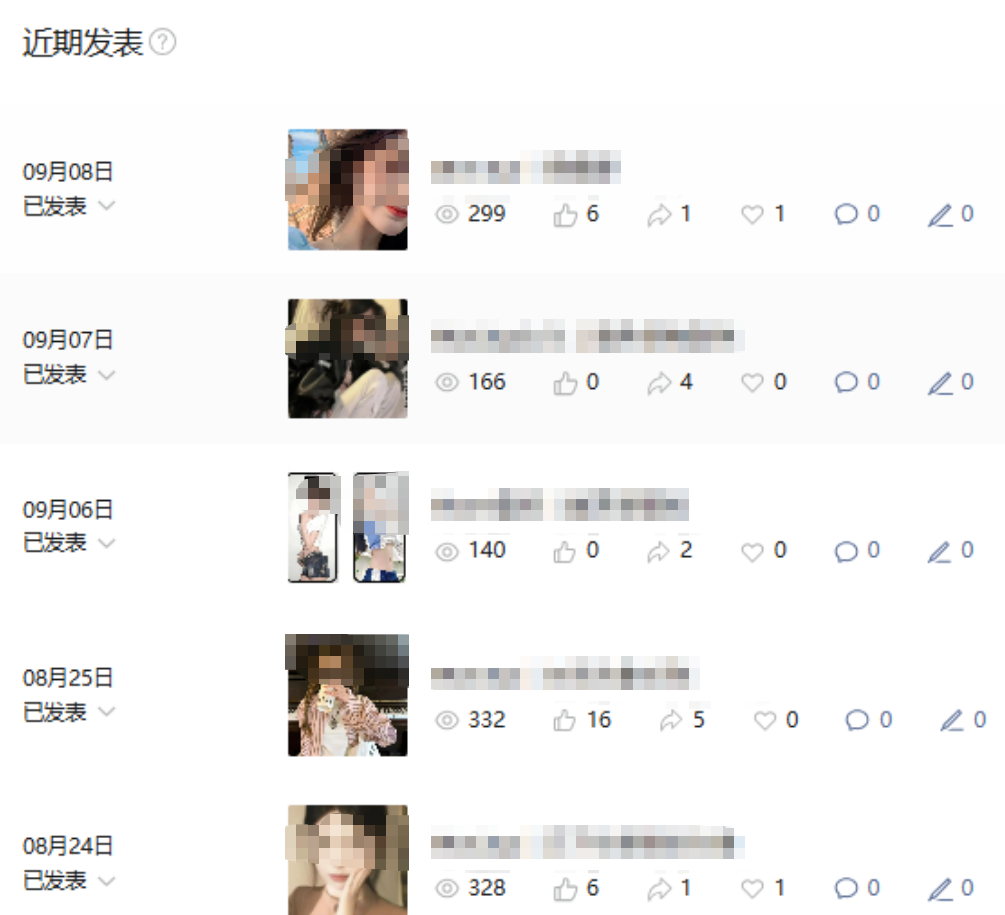Click the heart icon on 09月07日 post
Viewport: 1005px width, 915px height.
click(752, 383)
